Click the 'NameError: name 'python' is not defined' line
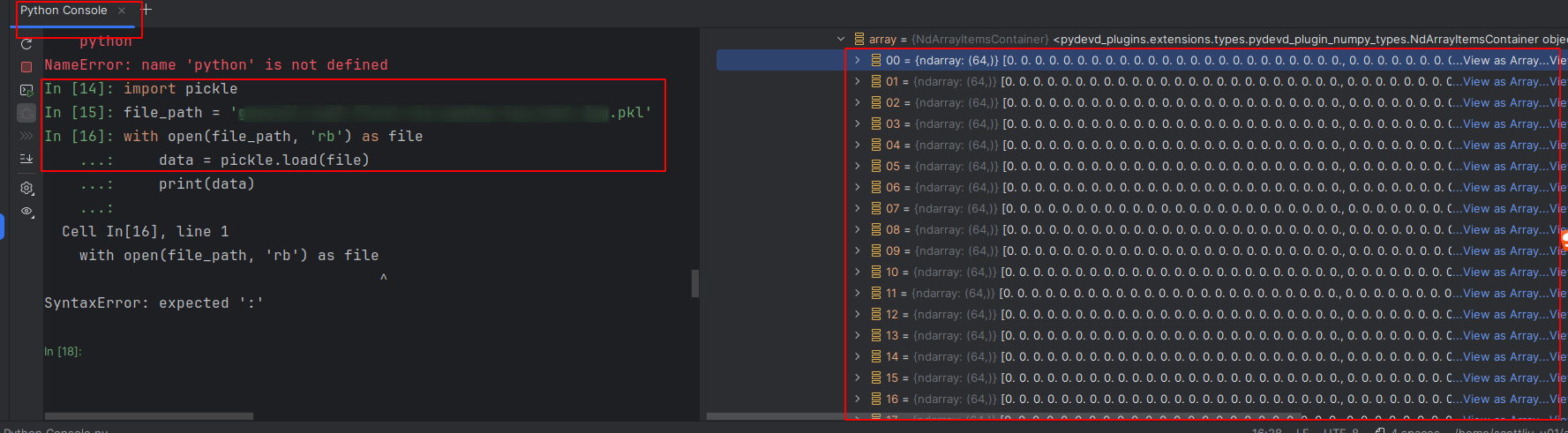1568x433 pixels. [x=216, y=64]
